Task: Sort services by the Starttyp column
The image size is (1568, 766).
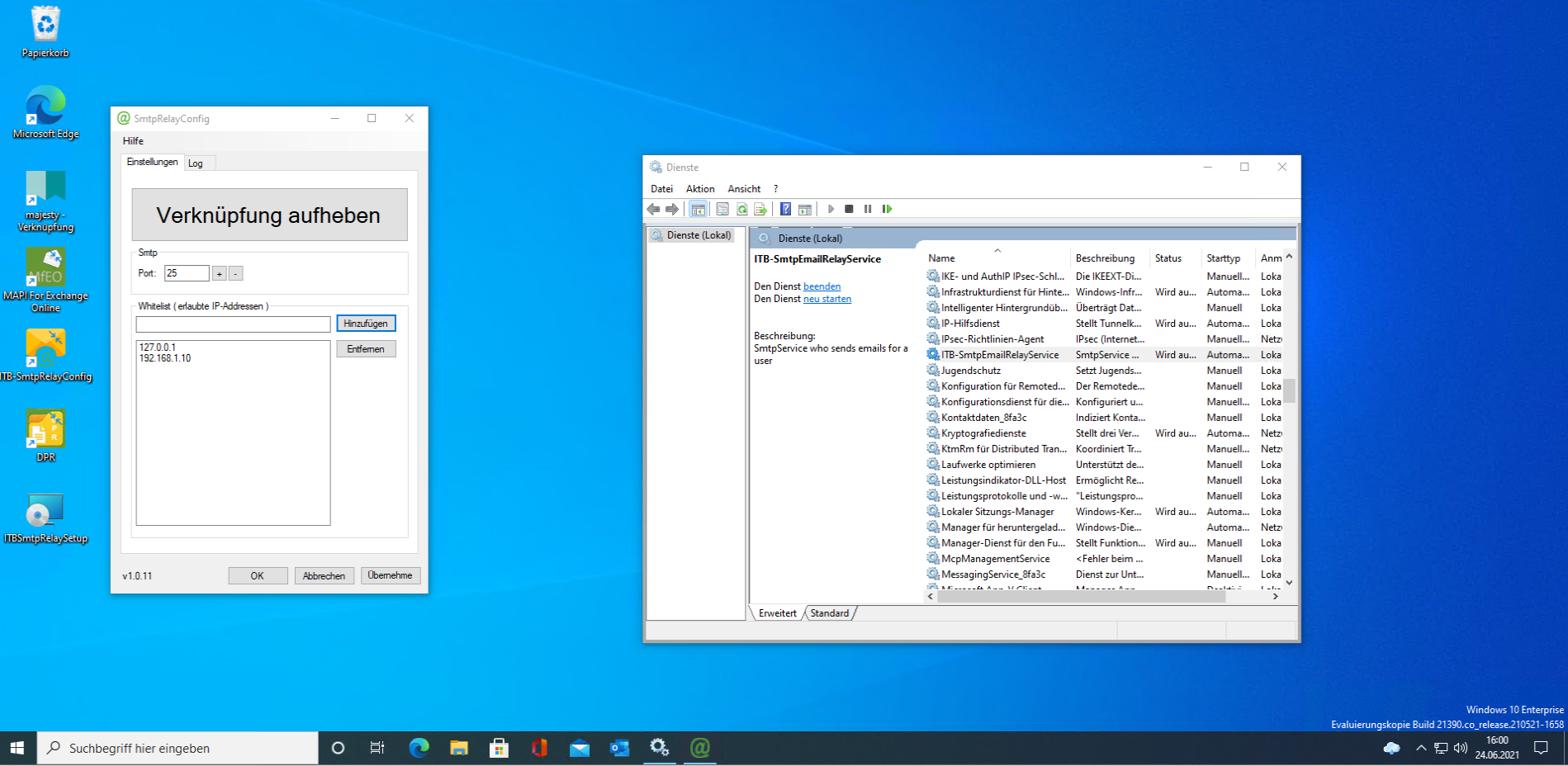Action: click(x=1223, y=258)
